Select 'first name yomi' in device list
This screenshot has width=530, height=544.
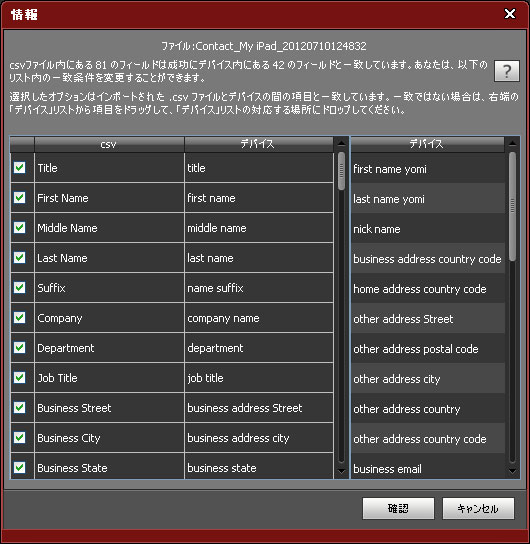click(x=428, y=169)
